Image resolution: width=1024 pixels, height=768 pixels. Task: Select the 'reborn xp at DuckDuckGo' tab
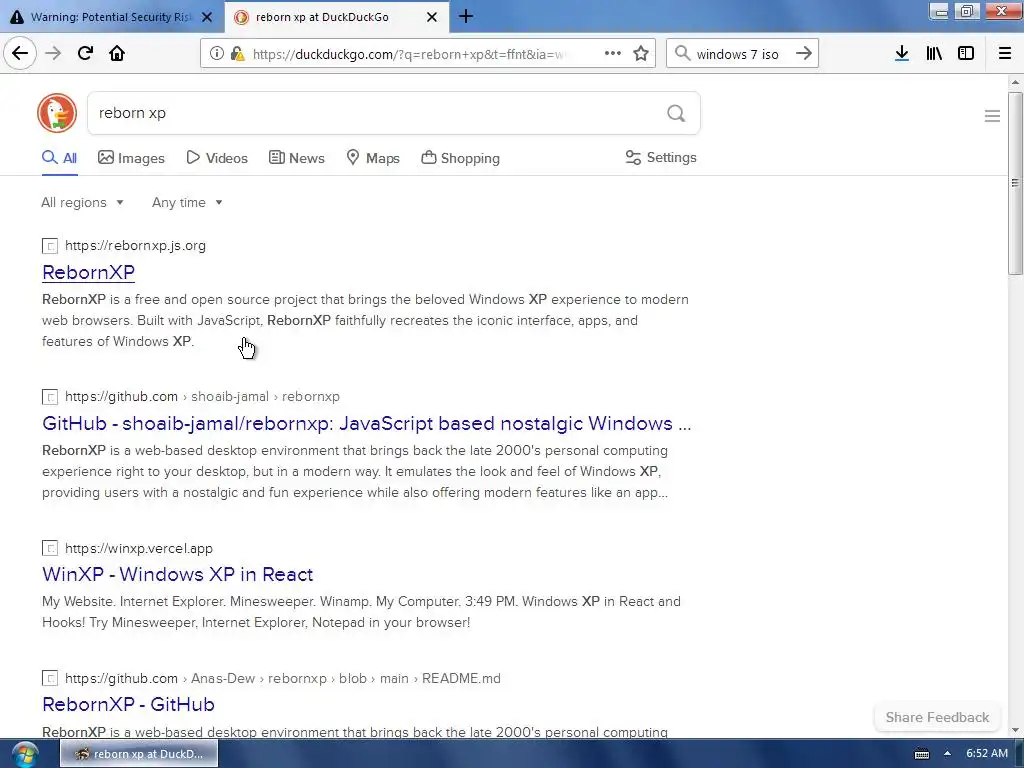click(337, 17)
